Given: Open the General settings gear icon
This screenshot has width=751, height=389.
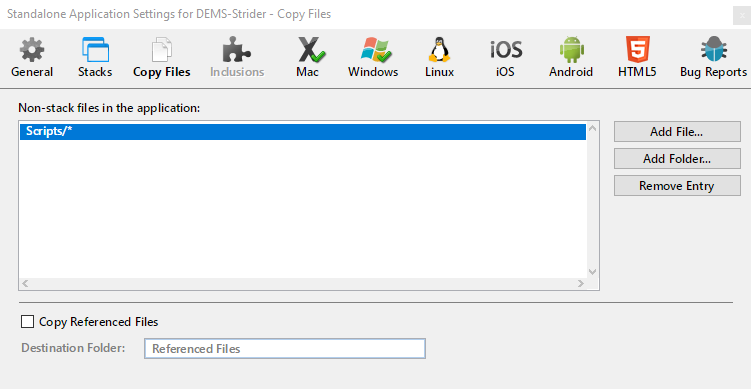Looking at the screenshot, I should pos(32,50).
